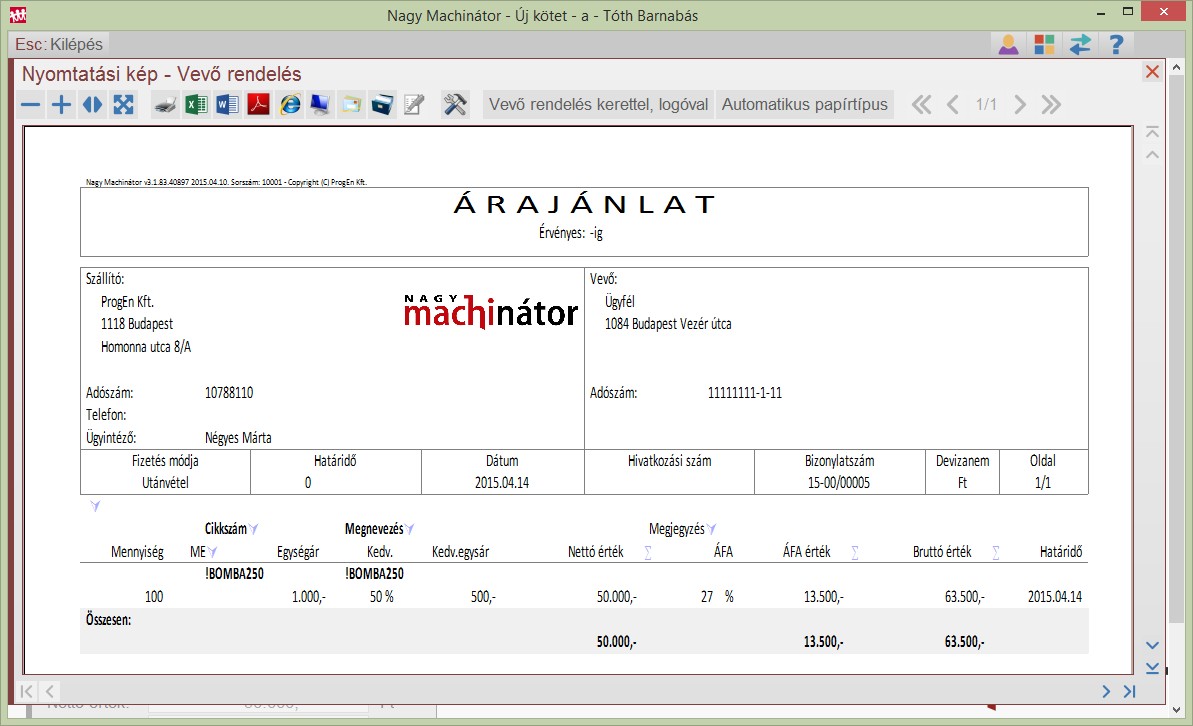Click the filter icon next to Cikkszám
The image size is (1193, 726).
tap(254, 528)
